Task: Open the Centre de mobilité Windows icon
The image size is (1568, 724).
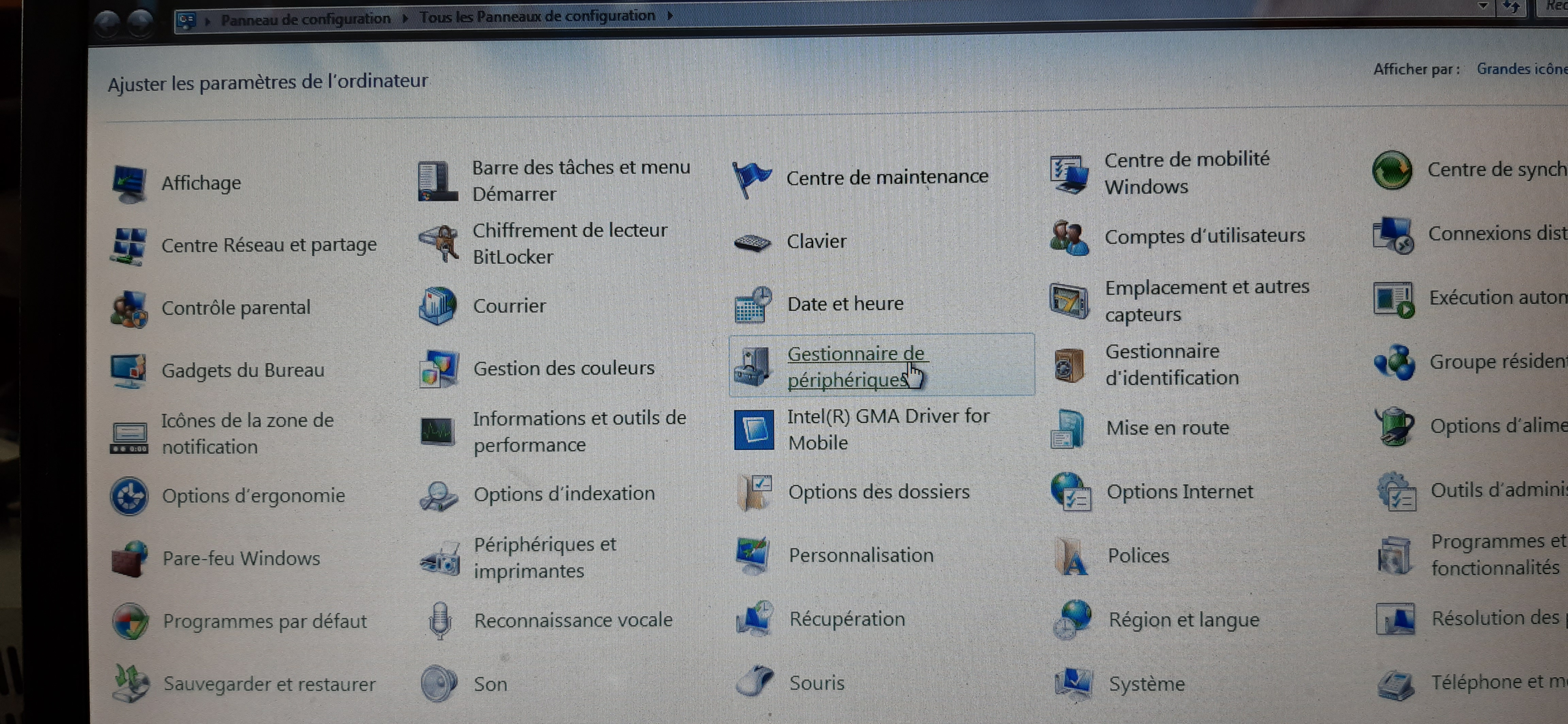Action: pos(1069,174)
